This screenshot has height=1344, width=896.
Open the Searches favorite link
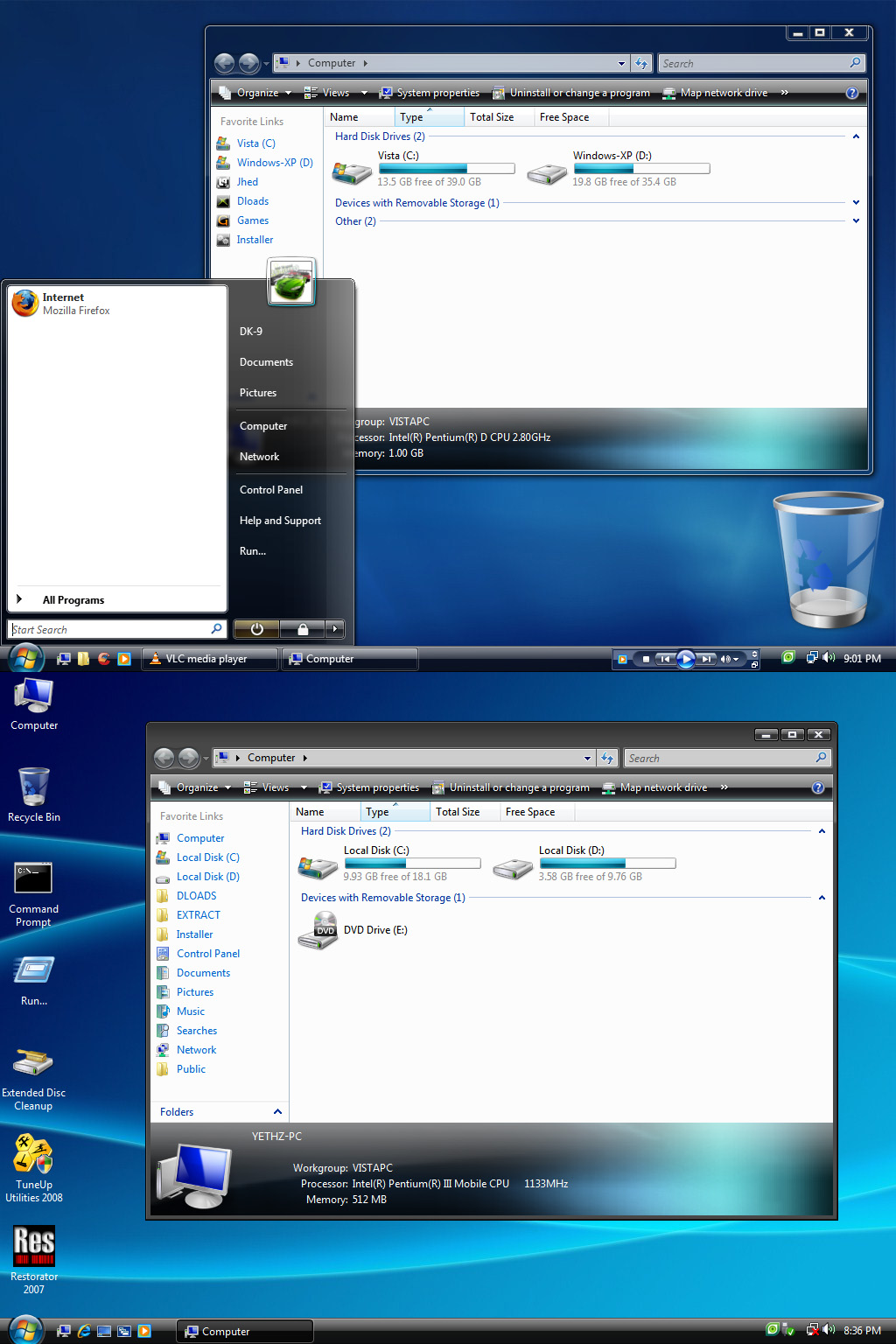196,1031
